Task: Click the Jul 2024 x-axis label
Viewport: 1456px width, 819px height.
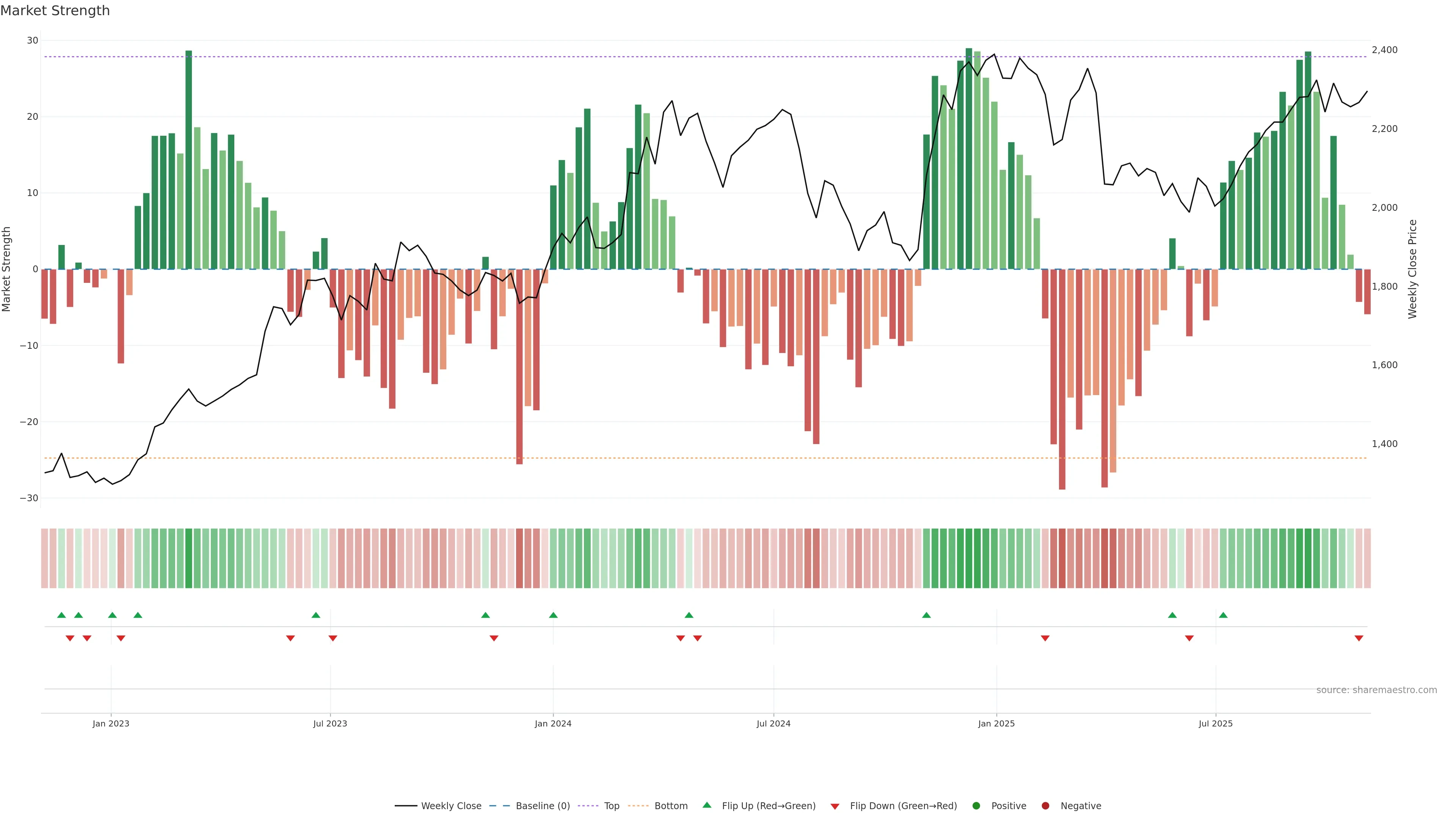Action: 773,723
